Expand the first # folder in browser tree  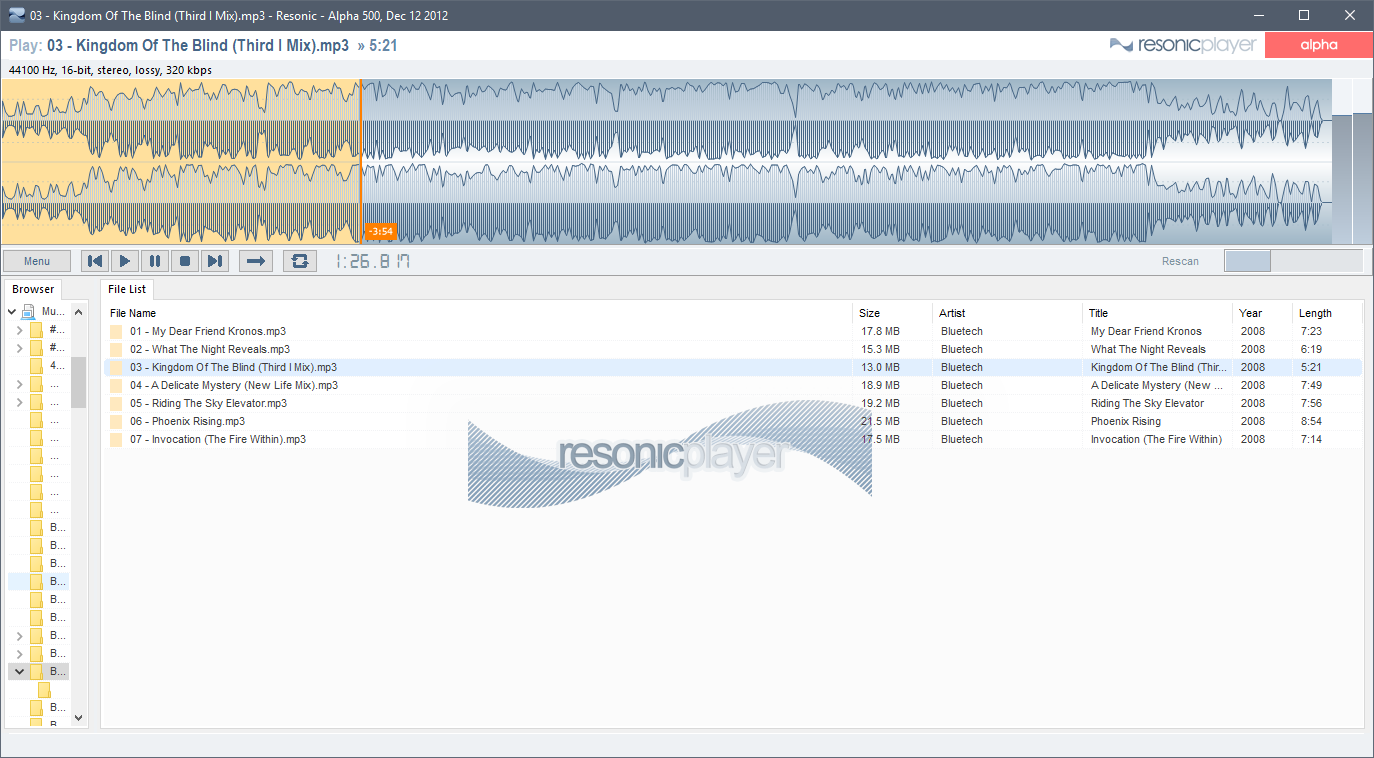coord(19,330)
